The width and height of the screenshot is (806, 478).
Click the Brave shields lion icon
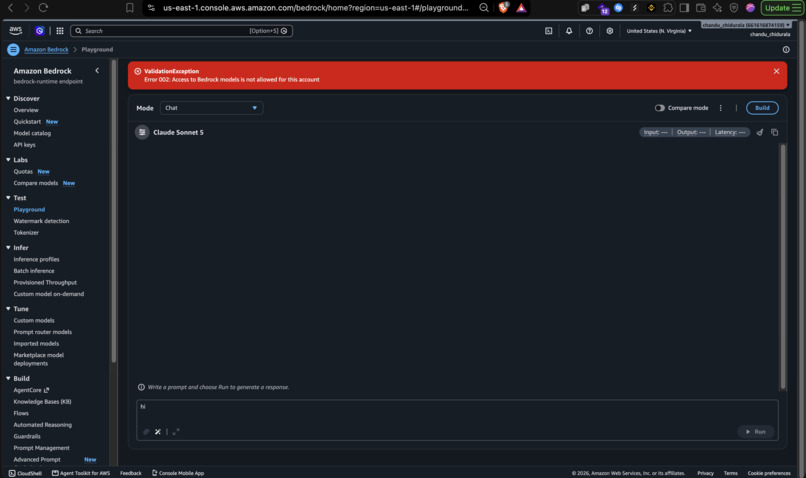pyautogui.click(x=504, y=8)
